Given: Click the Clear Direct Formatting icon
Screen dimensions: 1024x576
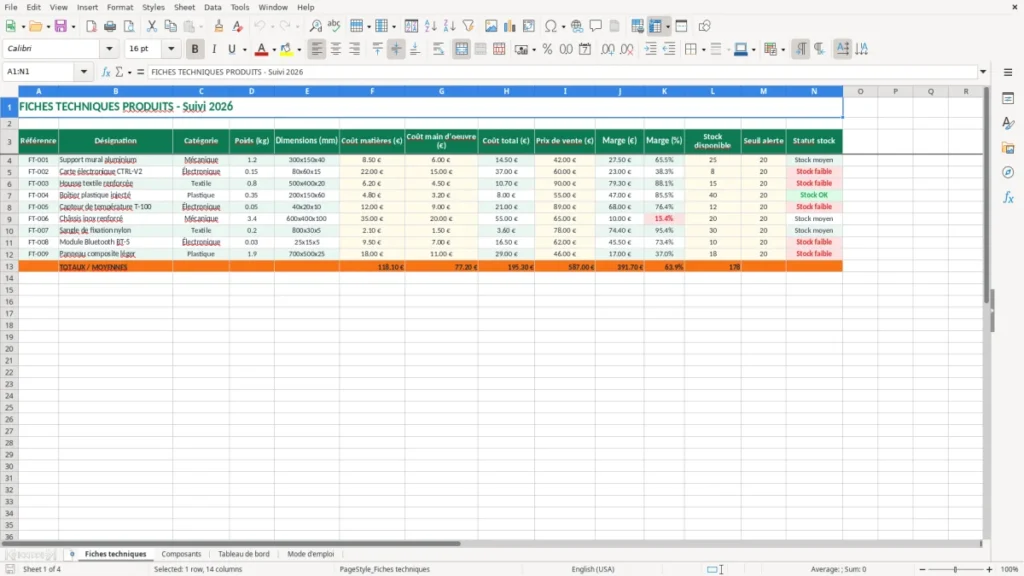Looking at the screenshot, I should click(238, 26).
